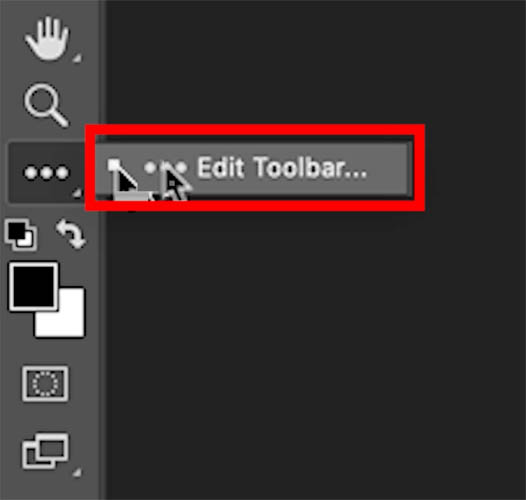Viewport: 526px width, 500px height.
Task: Select the Hand tool
Action: pyautogui.click(x=47, y=39)
